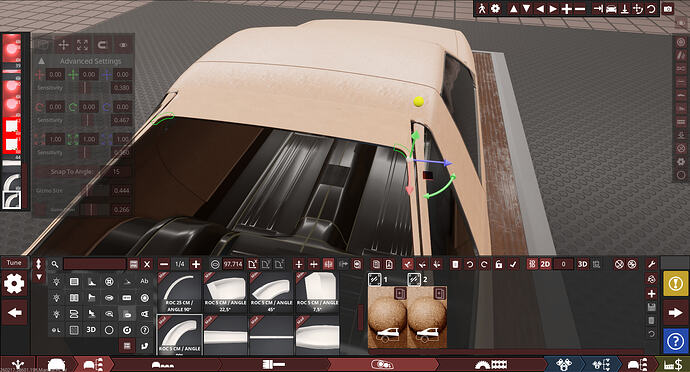Select the ROC 25 CM / ANGLE 90° fixture
The height and width of the screenshot is (372, 690).
(180, 292)
